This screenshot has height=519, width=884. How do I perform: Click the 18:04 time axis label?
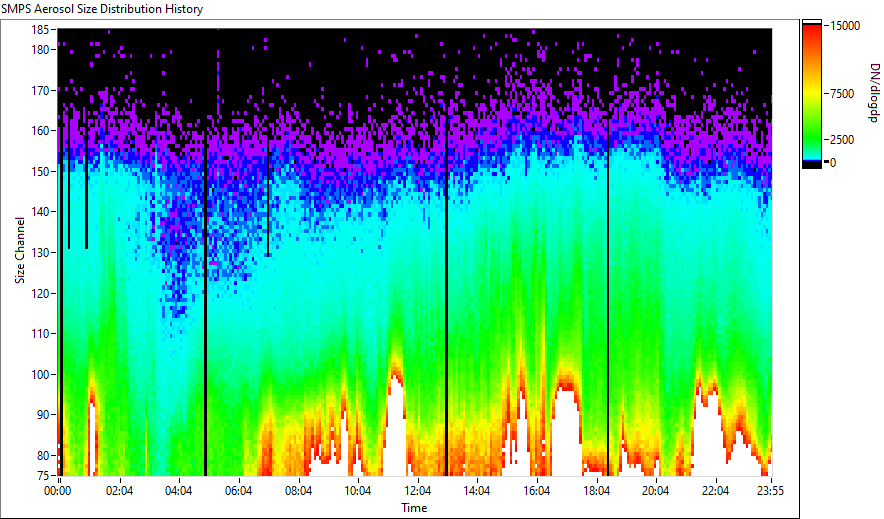click(596, 491)
